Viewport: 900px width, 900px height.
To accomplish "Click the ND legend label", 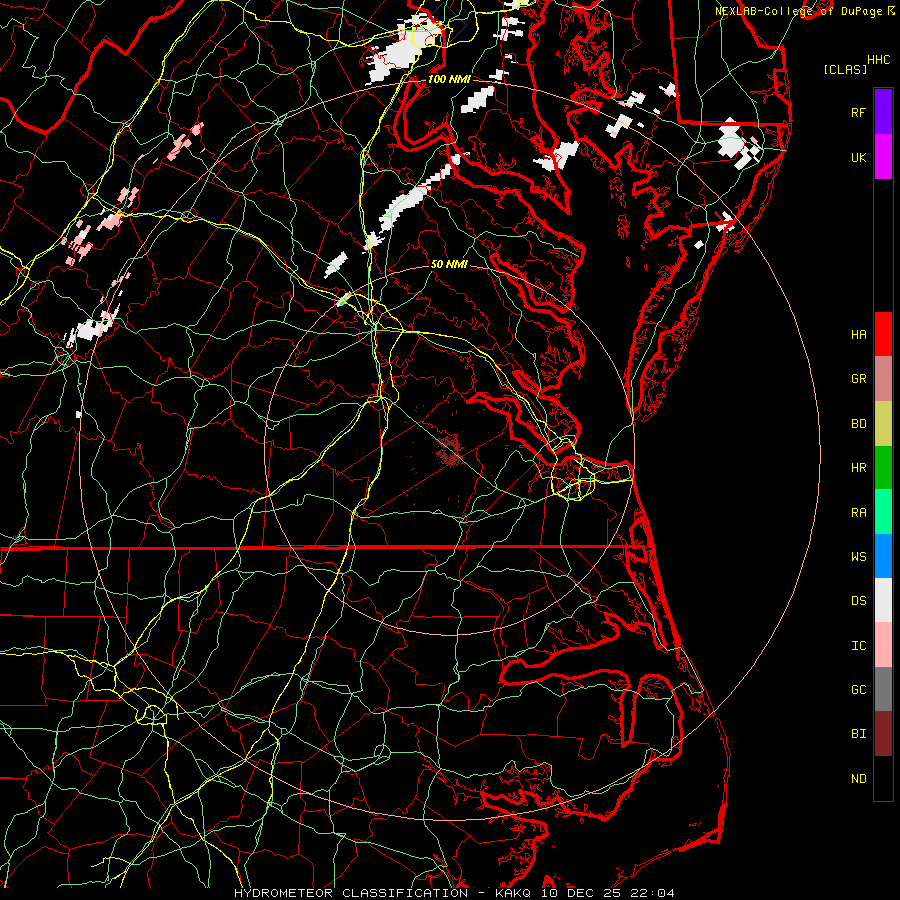I will (x=859, y=778).
